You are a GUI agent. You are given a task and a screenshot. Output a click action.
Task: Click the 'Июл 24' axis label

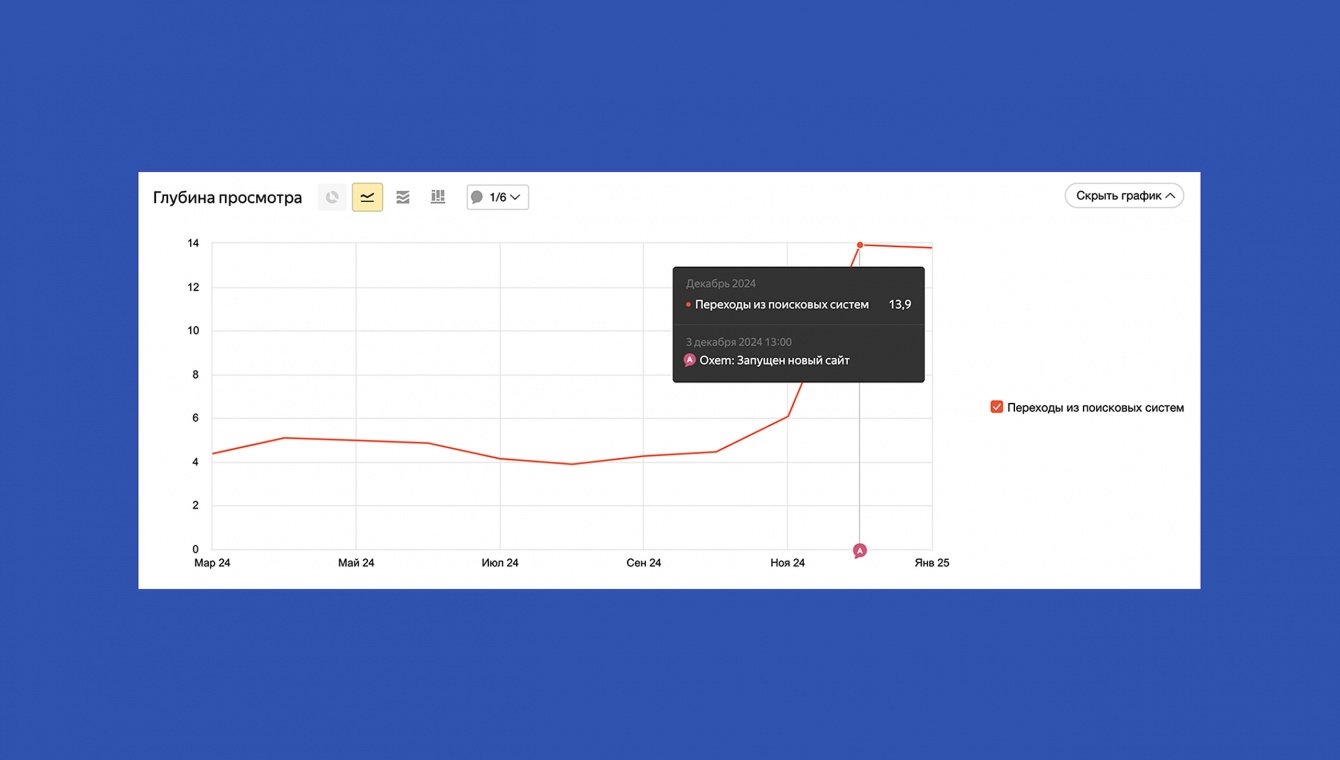(x=500, y=563)
